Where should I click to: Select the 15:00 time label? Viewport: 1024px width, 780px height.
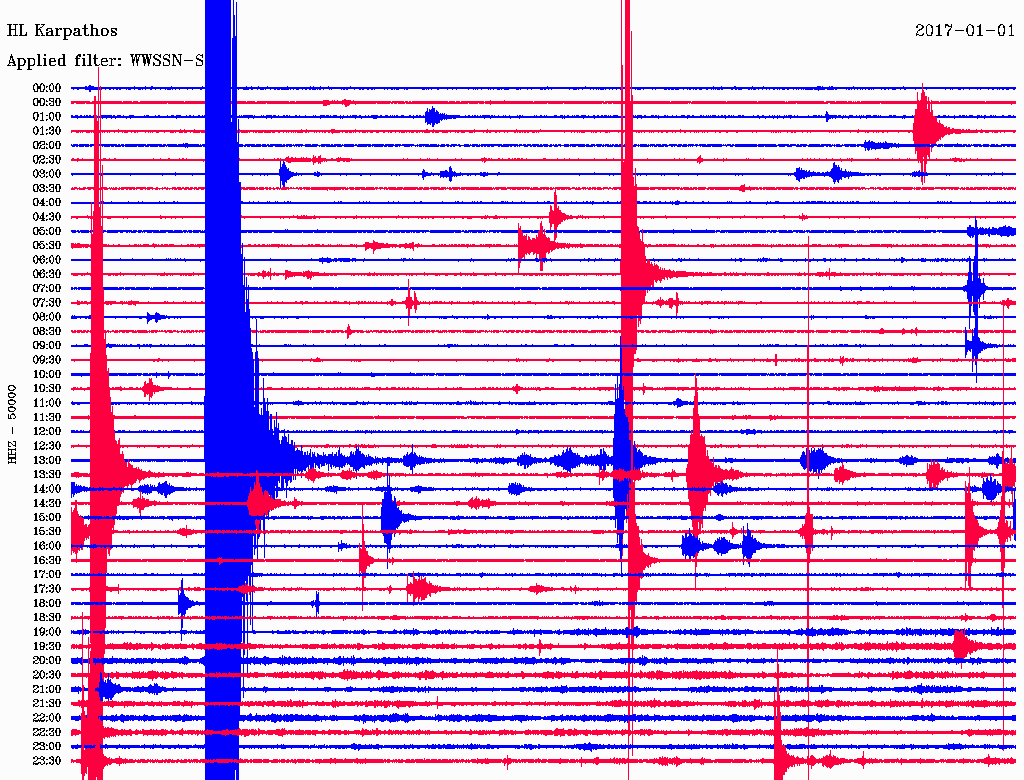[x=47, y=517]
